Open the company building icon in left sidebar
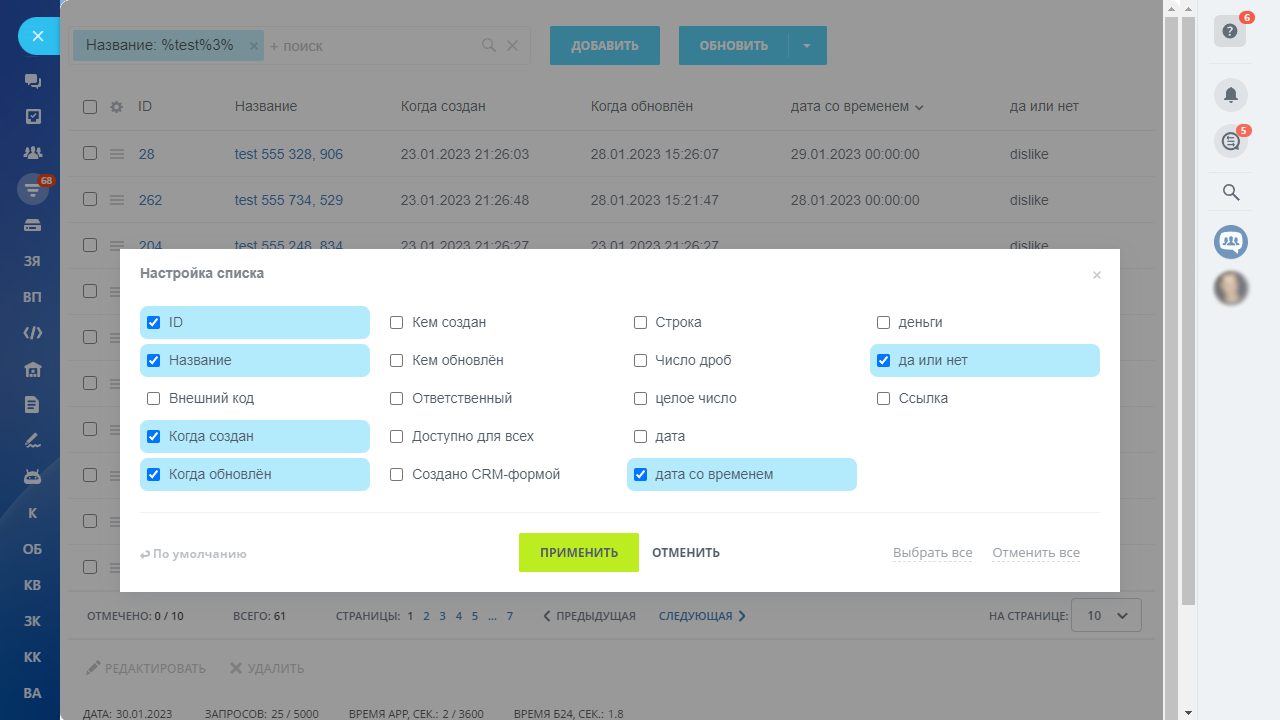Viewport: 1280px width, 720px height. click(33, 369)
